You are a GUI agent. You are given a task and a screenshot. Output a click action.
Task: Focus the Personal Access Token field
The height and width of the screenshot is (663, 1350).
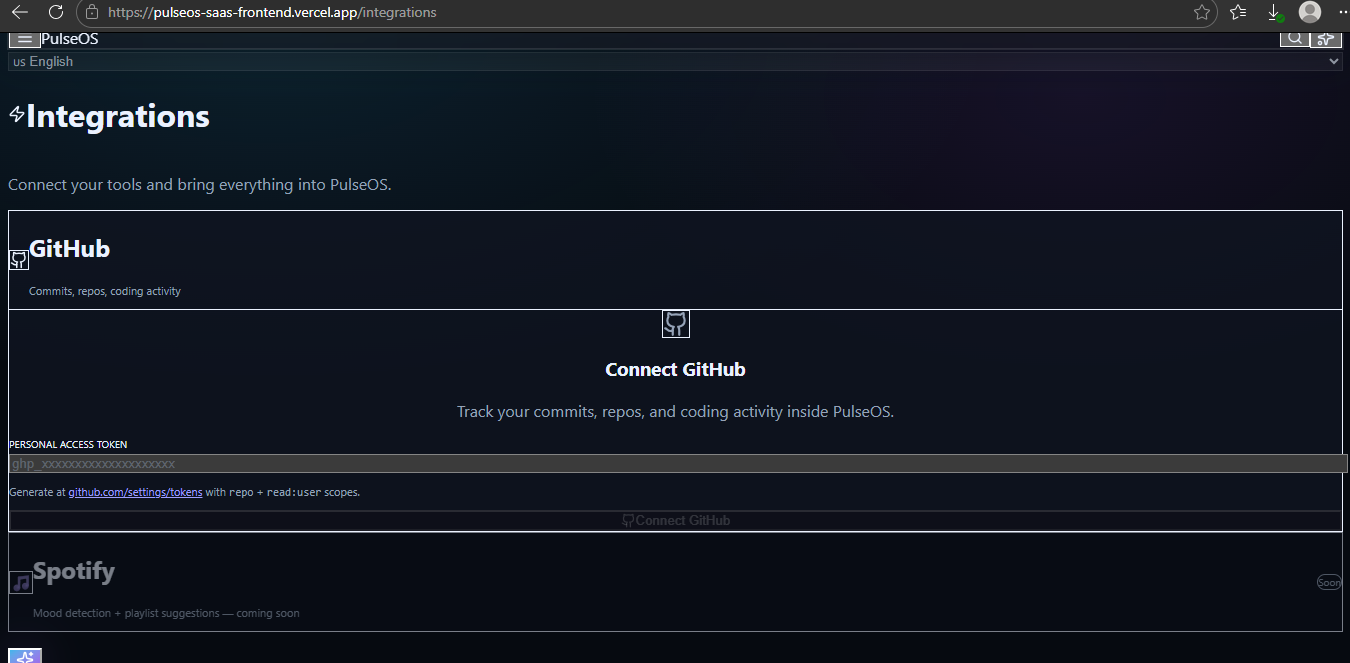click(678, 463)
